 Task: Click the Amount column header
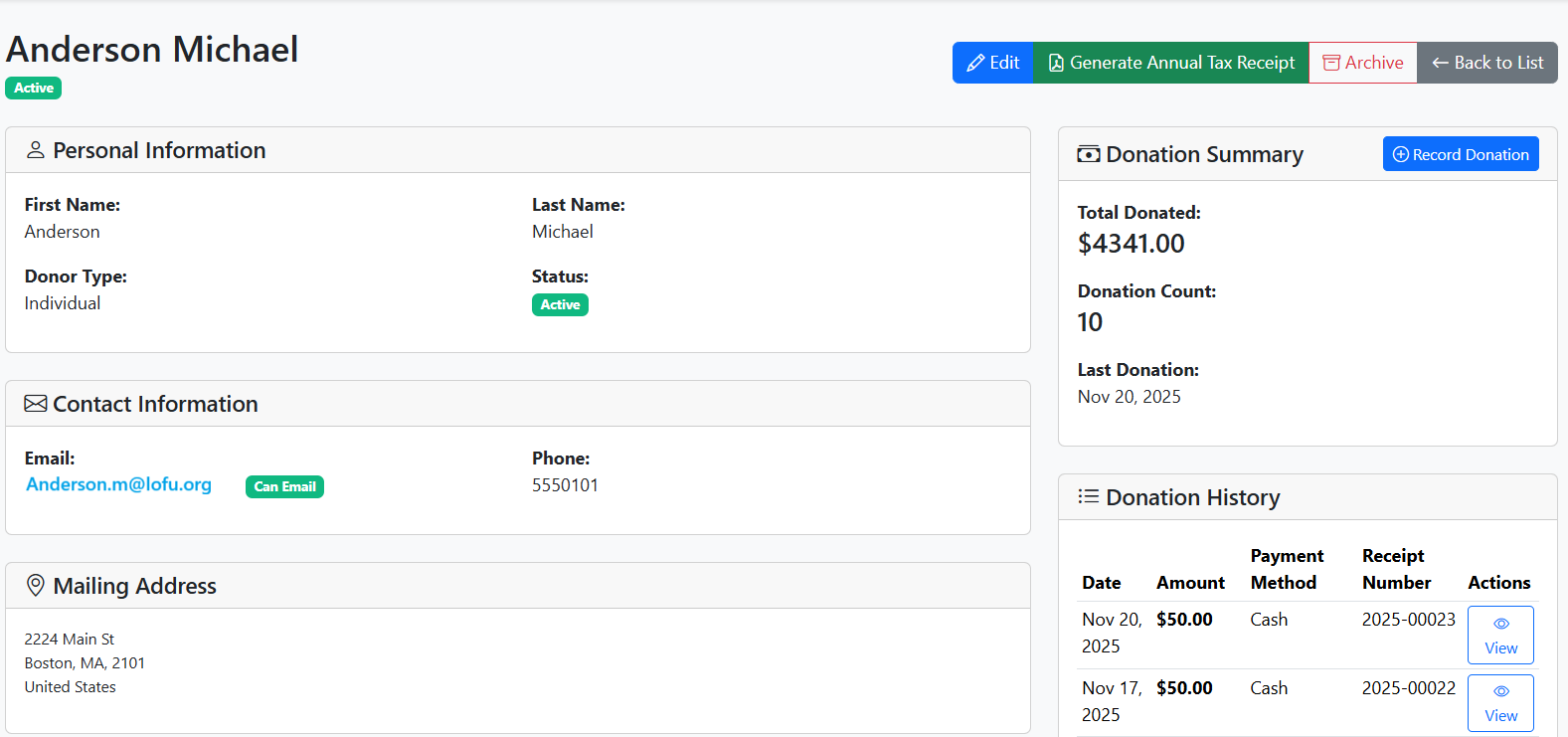[x=1190, y=583]
